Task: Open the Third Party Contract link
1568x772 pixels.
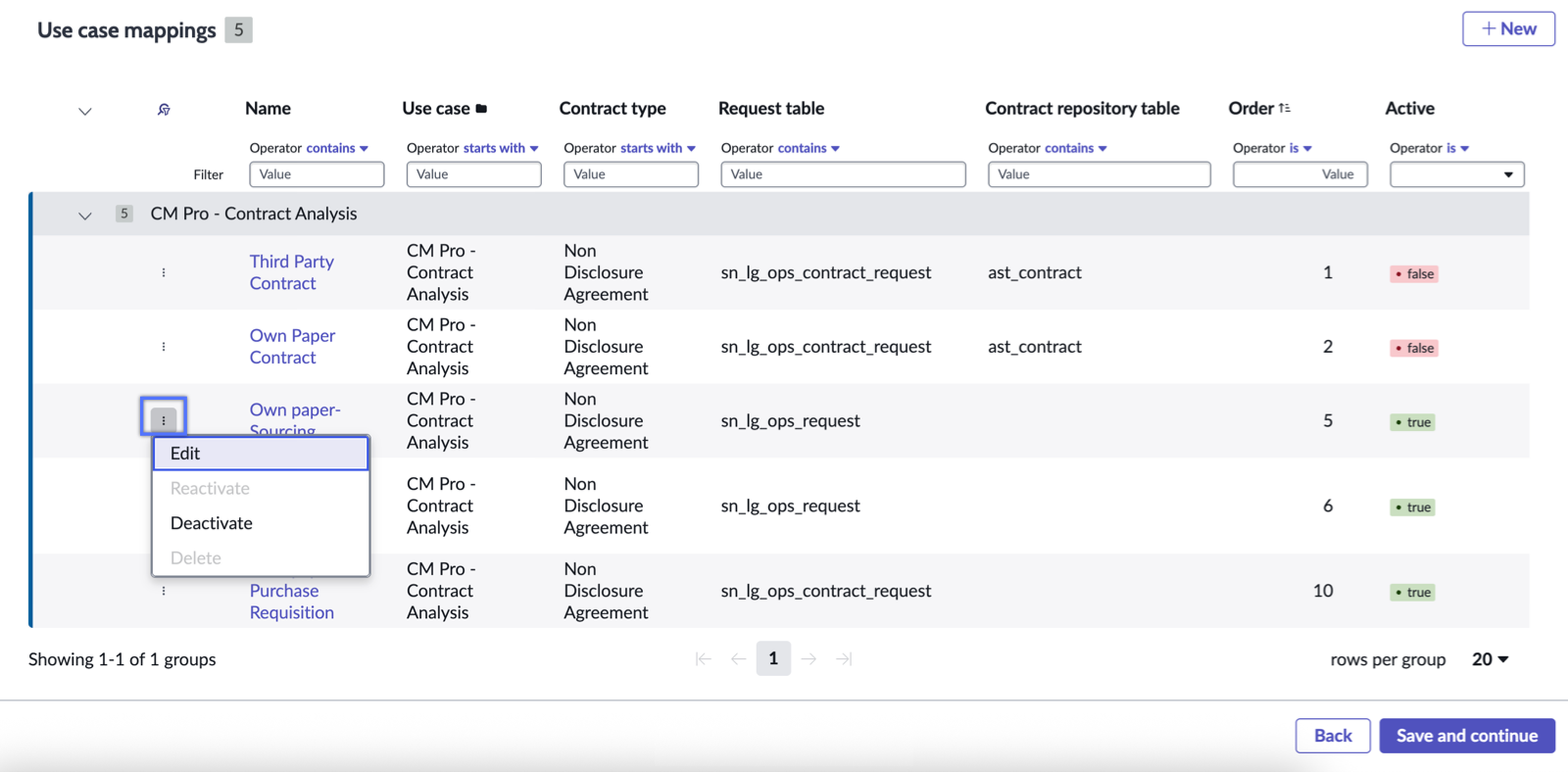Action: coord(291,272)
